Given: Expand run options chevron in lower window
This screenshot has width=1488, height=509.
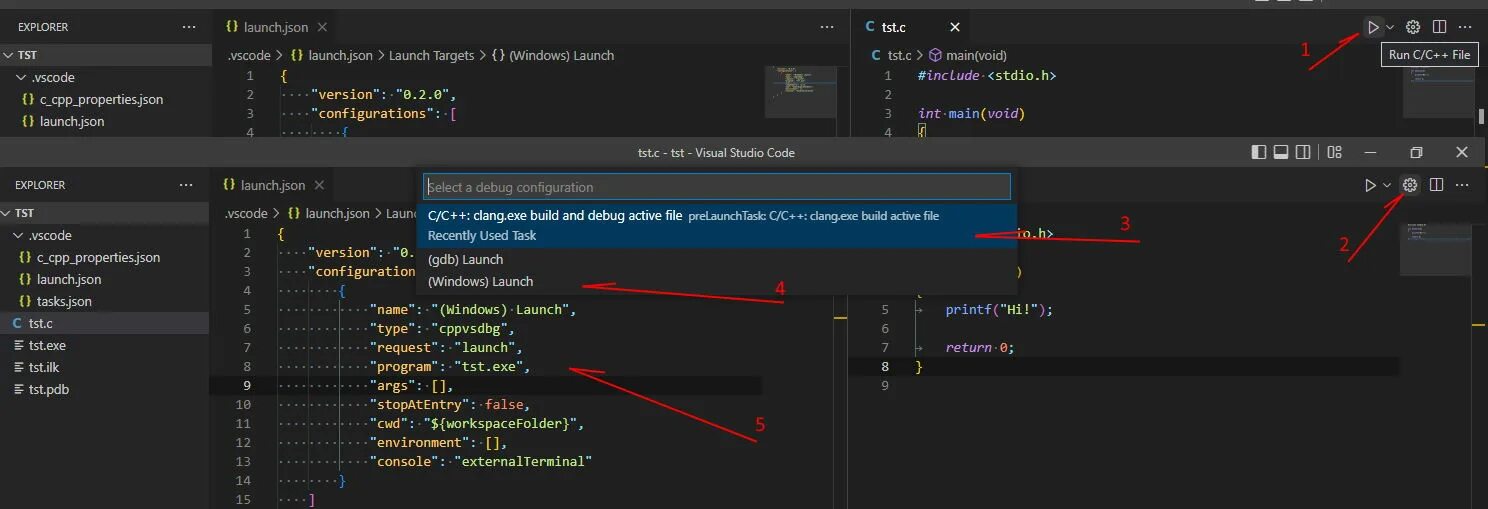Looking at the screenshot, I should tap(1386, 185).
